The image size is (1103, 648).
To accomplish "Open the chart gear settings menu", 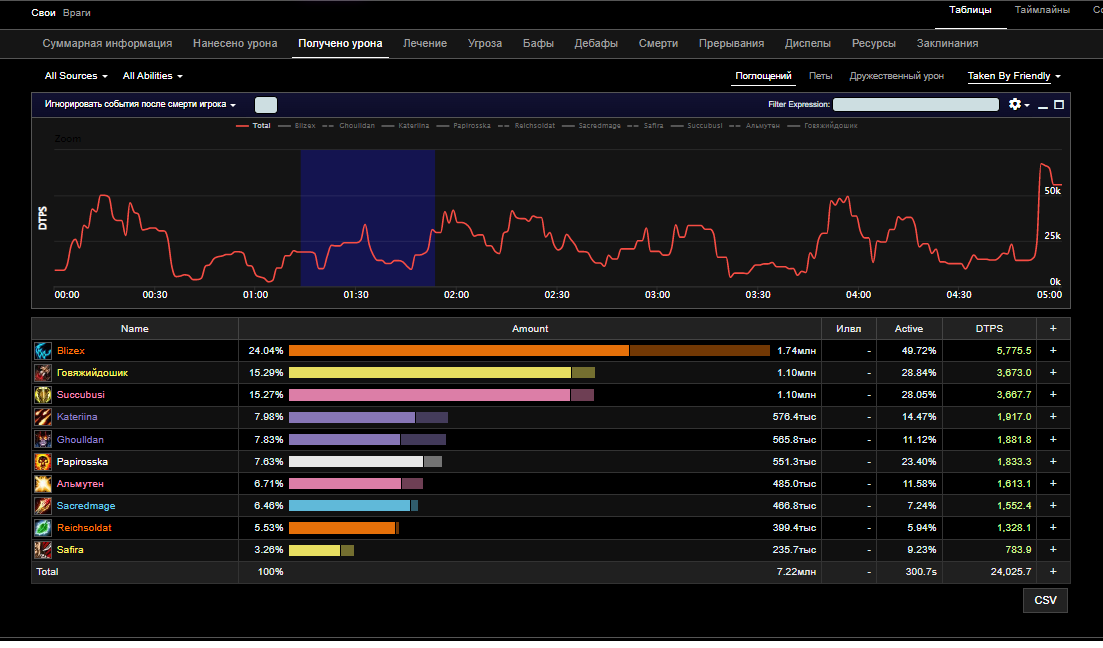I will coord(1018,104).
